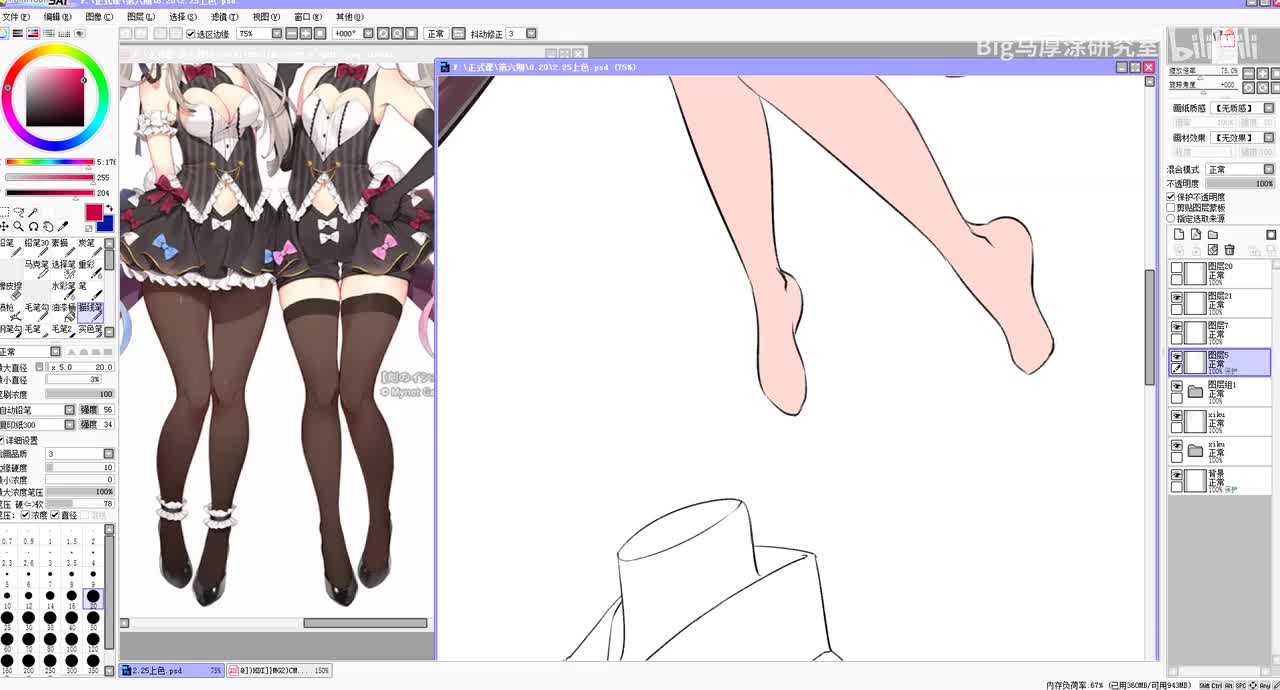1280x690 pixels.
Task: Show the color wheel panel
Action: click(x=4, y=33)
